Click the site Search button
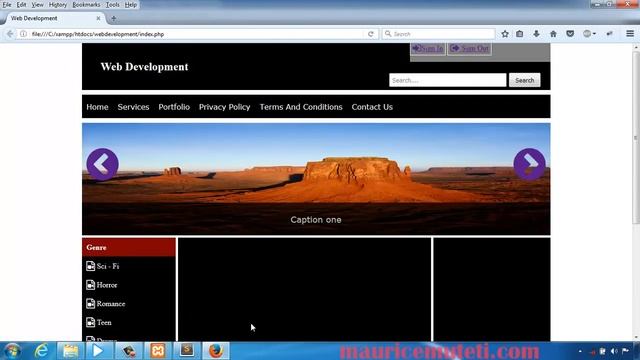This screenshot has height=360, width=640. 524,80
